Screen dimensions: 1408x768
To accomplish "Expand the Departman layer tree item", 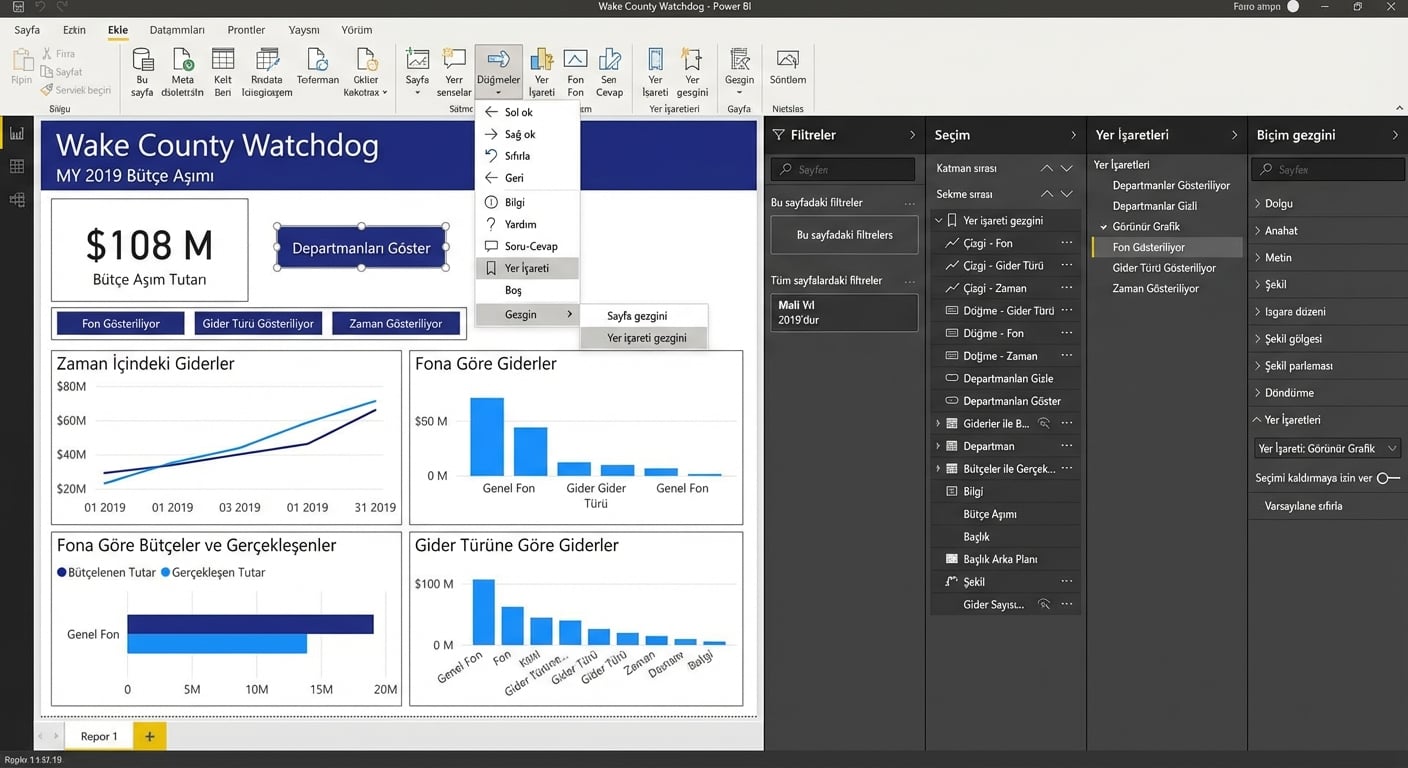I will pyautogui.click(x=938, y=446).
